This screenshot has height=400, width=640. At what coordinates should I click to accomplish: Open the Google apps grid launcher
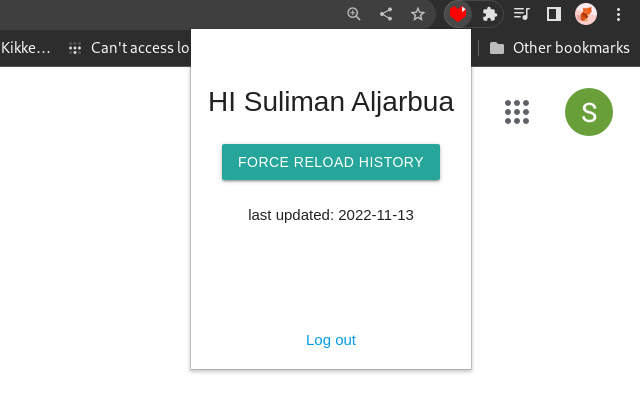point(517,112)
